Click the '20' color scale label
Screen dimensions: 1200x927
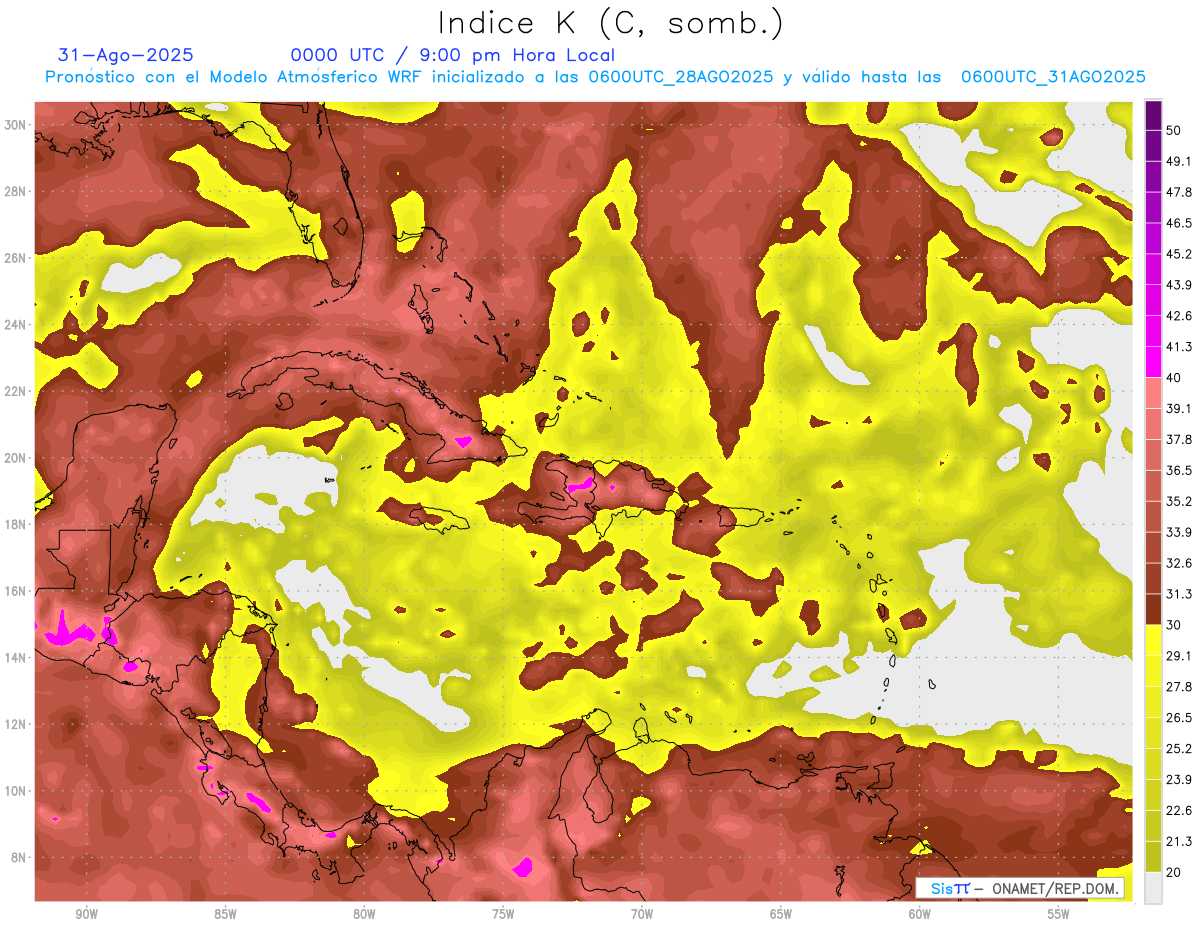[x=1174, y=873]
